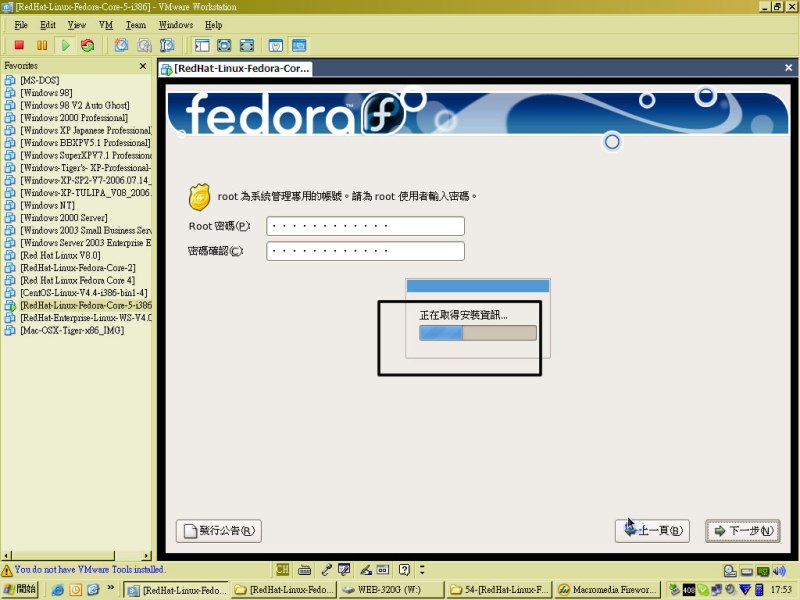Click the red Power Off toolbar icon
Viewport: 800px width, 600px height.
tap(19, 45)
